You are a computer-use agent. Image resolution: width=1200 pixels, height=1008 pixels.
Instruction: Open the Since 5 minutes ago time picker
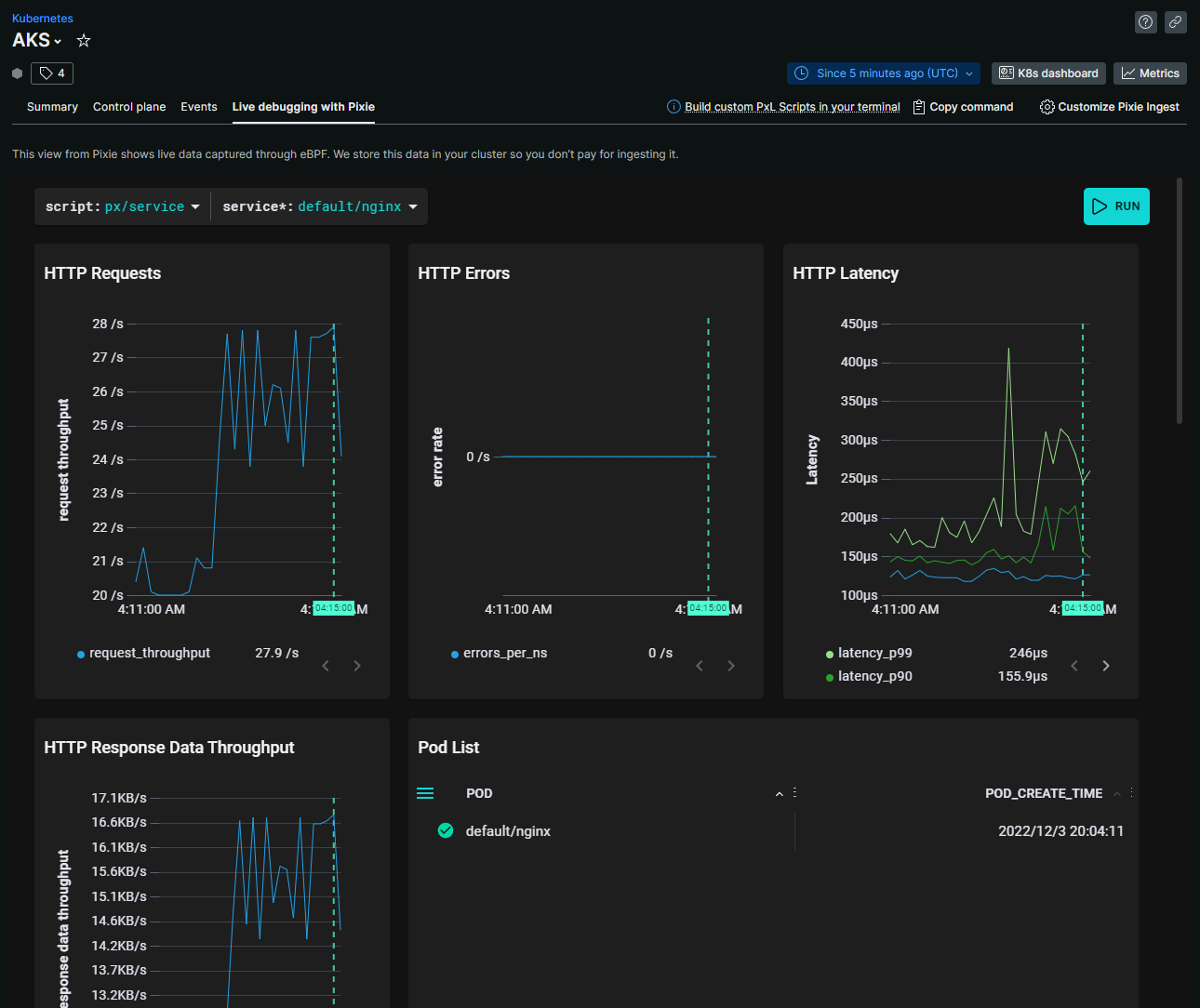pos(884,73)
